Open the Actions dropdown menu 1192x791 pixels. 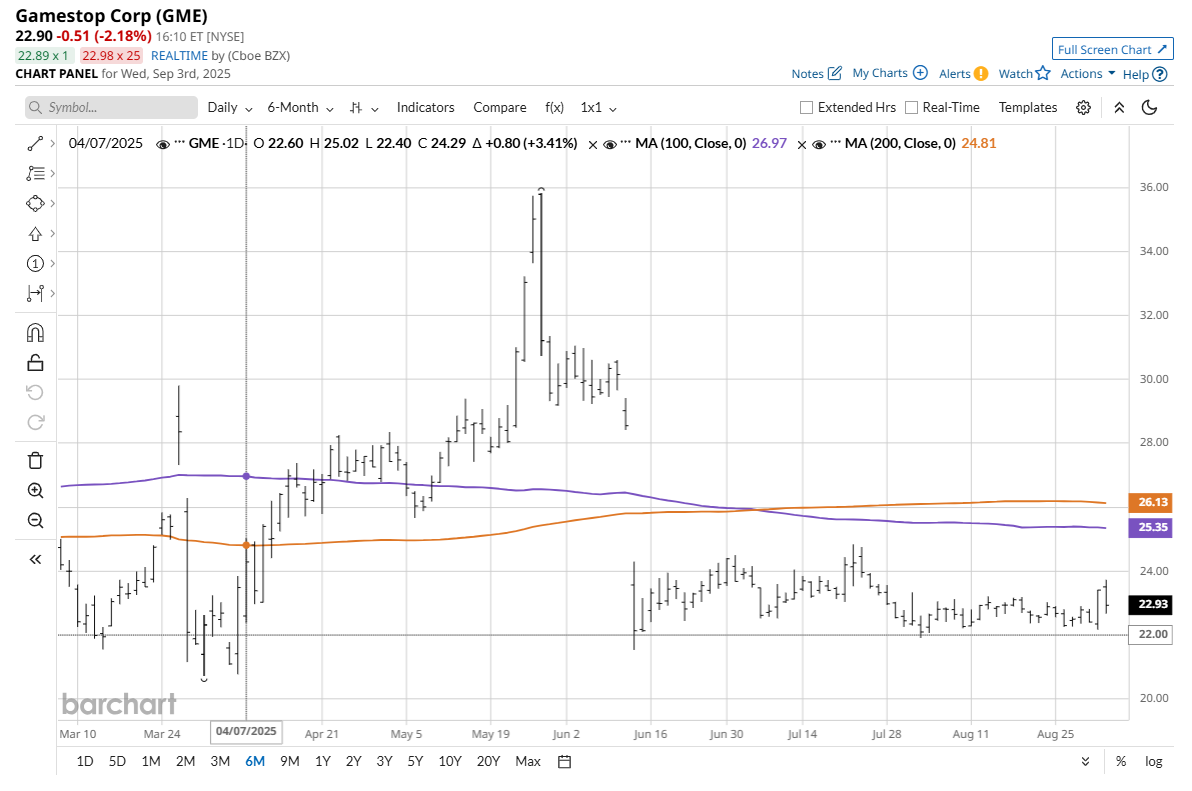(x=1088, y=74)
